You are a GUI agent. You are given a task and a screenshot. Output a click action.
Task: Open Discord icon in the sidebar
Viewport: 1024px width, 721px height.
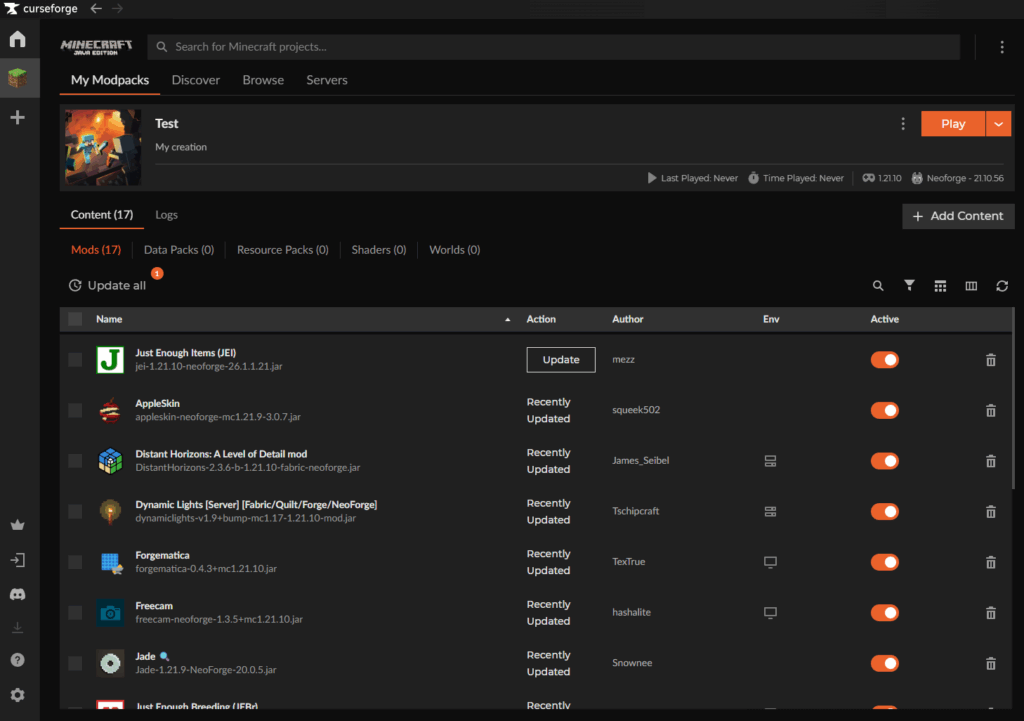[17, 594]
